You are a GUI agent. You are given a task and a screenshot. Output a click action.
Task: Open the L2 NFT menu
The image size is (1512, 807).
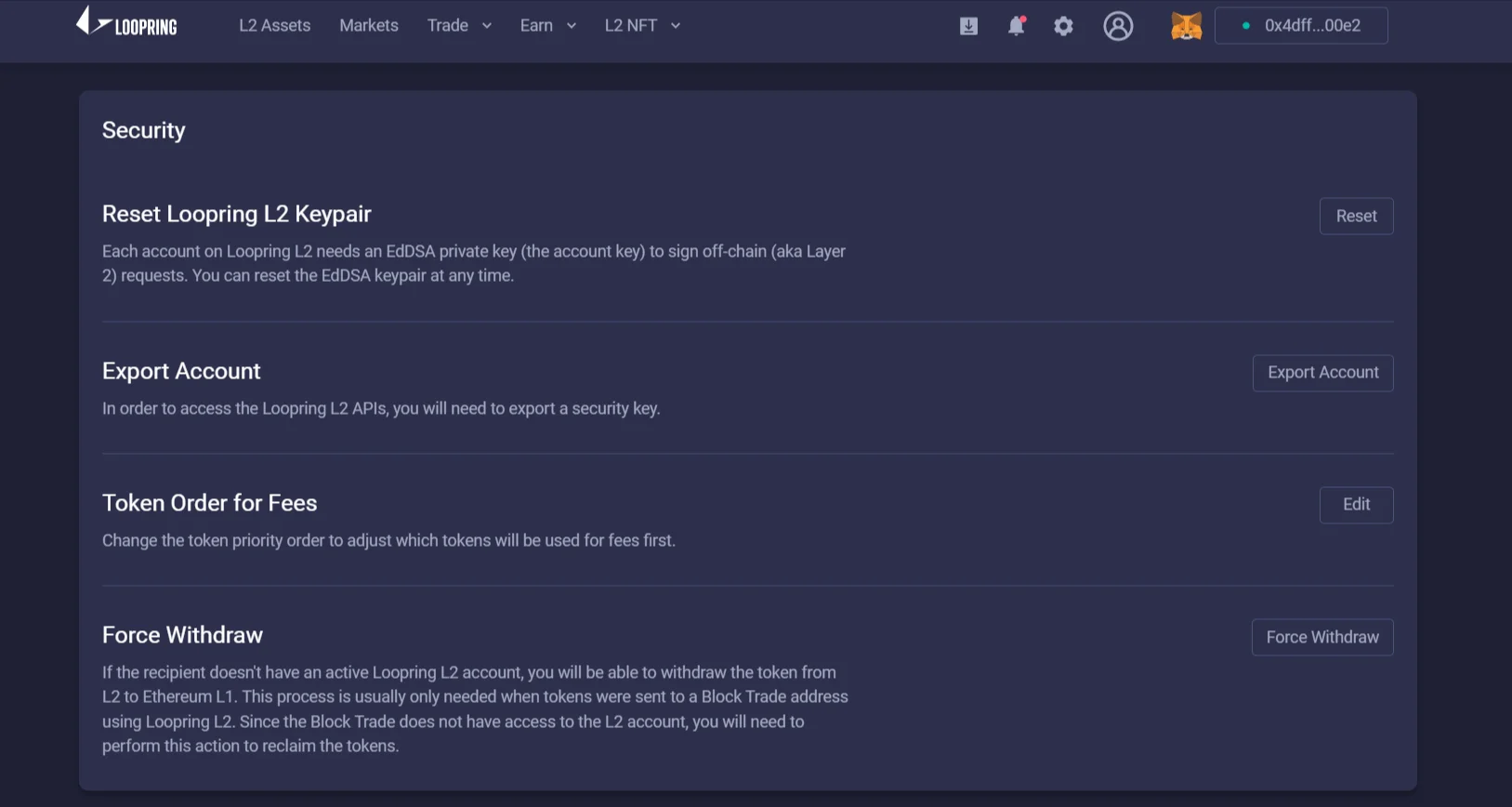click(x=631, y=26)
